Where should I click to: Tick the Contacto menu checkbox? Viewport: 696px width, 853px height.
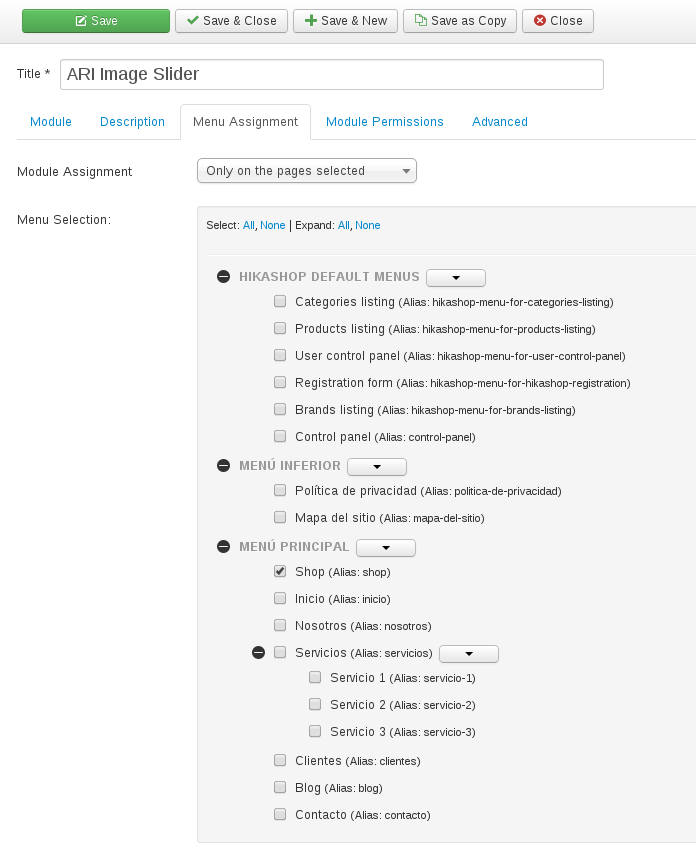tap(280, 815)
